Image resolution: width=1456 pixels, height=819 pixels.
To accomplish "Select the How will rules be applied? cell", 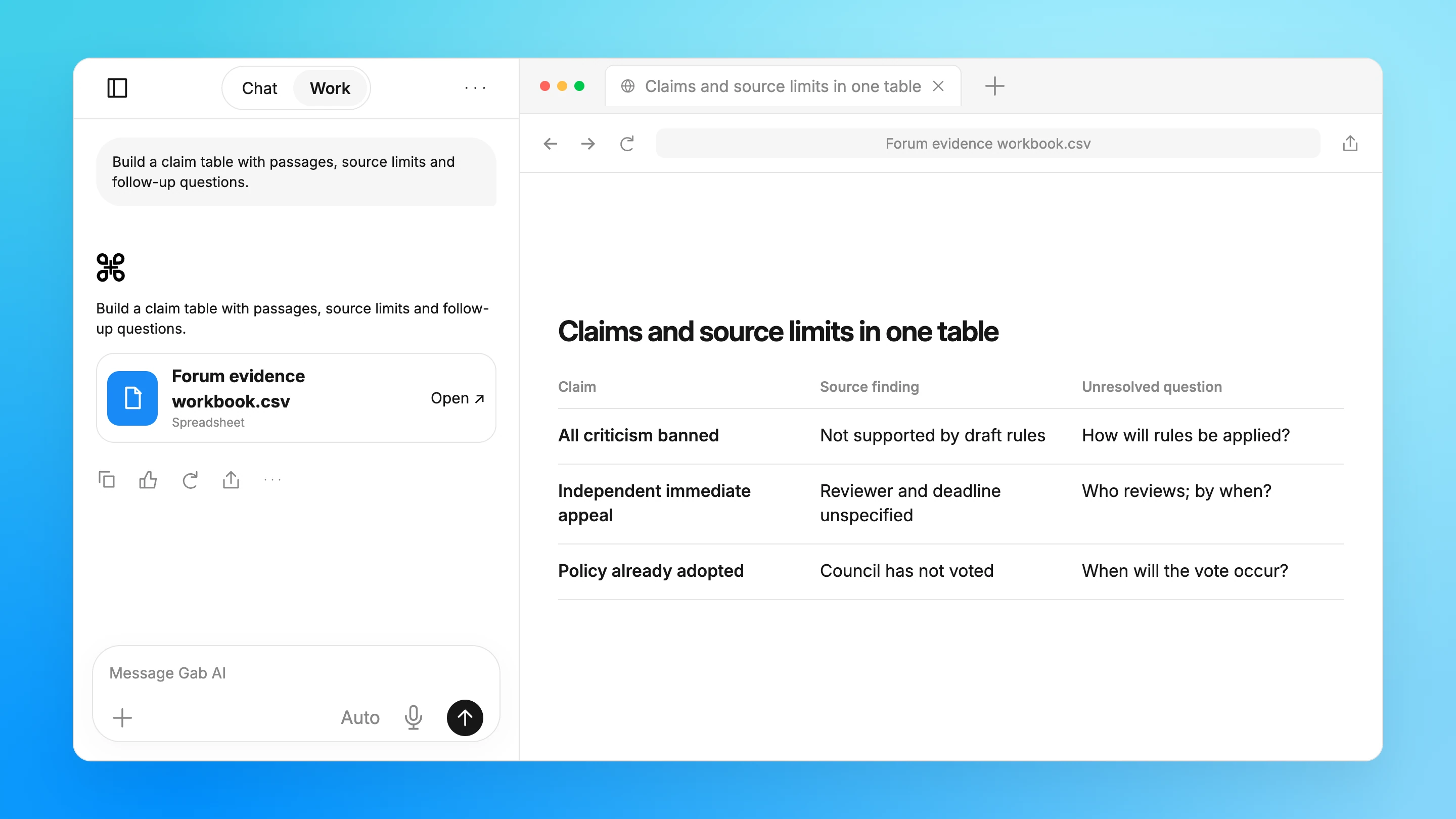I will 1186,435.
